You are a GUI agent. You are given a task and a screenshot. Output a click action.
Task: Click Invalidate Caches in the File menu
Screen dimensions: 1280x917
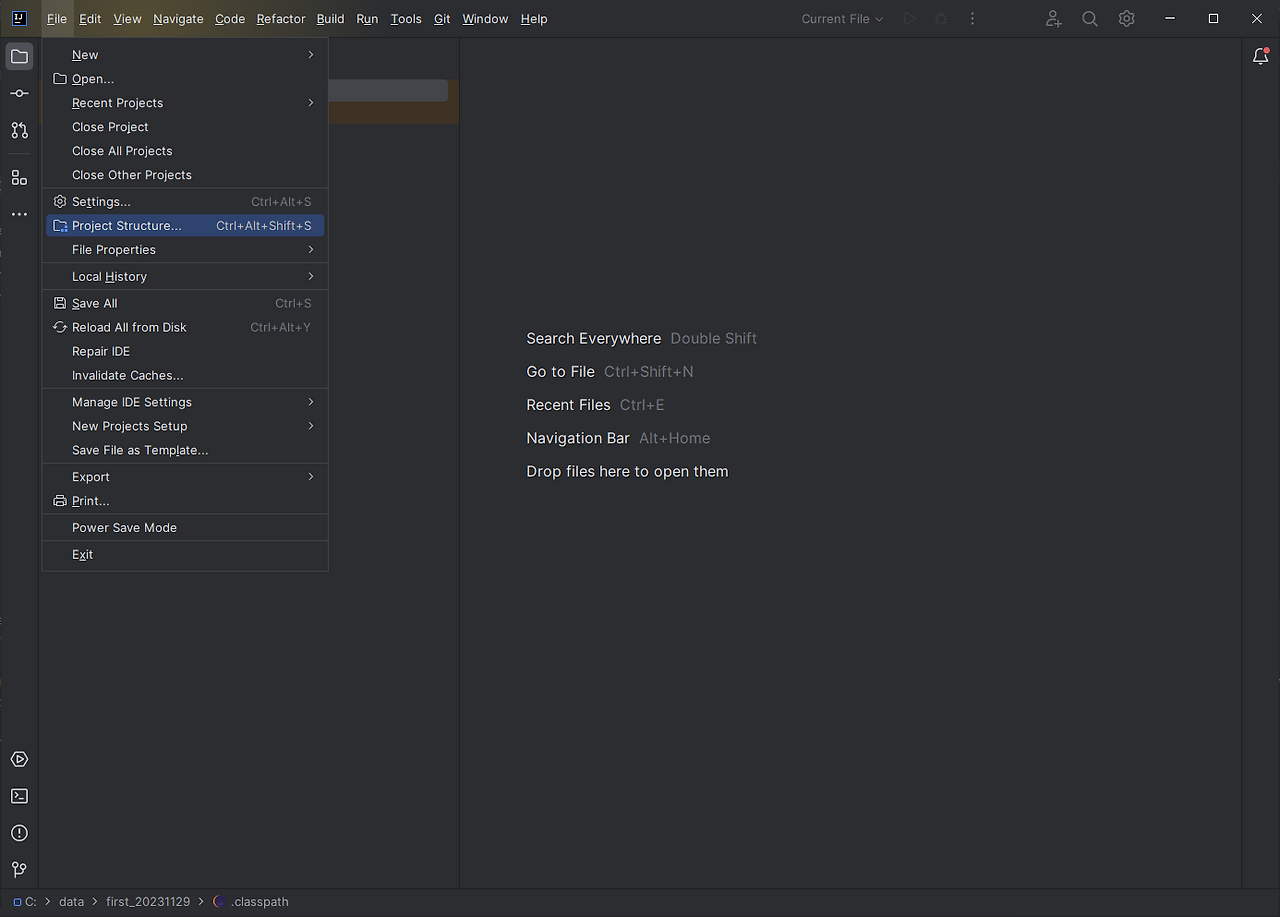coord(127,375)
